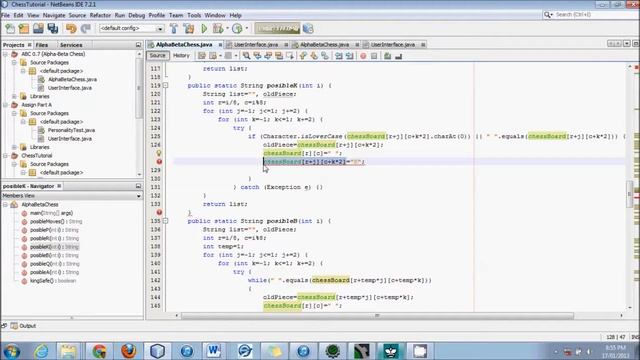This screenshot has height=360, width=640.
Task: Click the New Project toolbar icon
Action: pyautogui.click(x=24, y=29)
